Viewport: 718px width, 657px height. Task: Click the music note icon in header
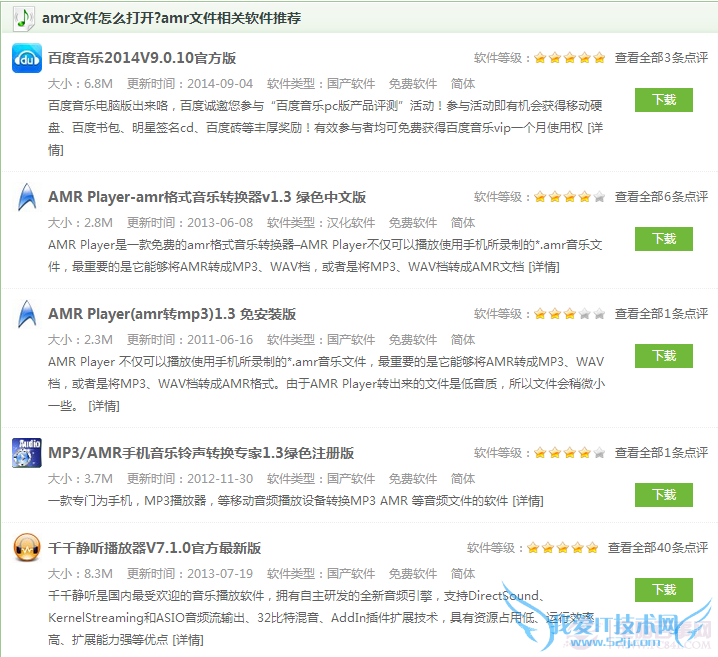pyautogui.click(x=24, y=18)
